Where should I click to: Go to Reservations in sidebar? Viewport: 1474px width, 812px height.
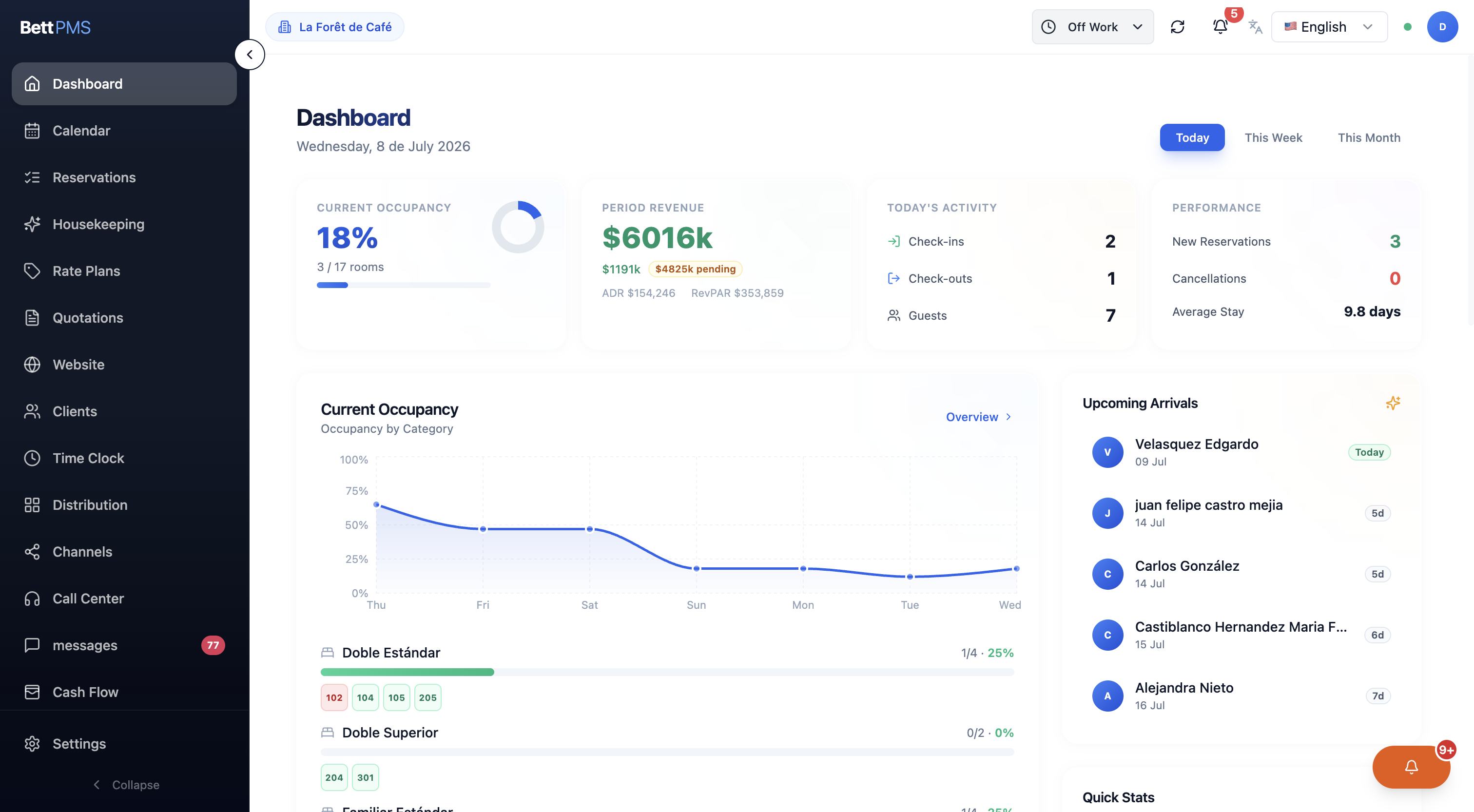click(124, 177)
